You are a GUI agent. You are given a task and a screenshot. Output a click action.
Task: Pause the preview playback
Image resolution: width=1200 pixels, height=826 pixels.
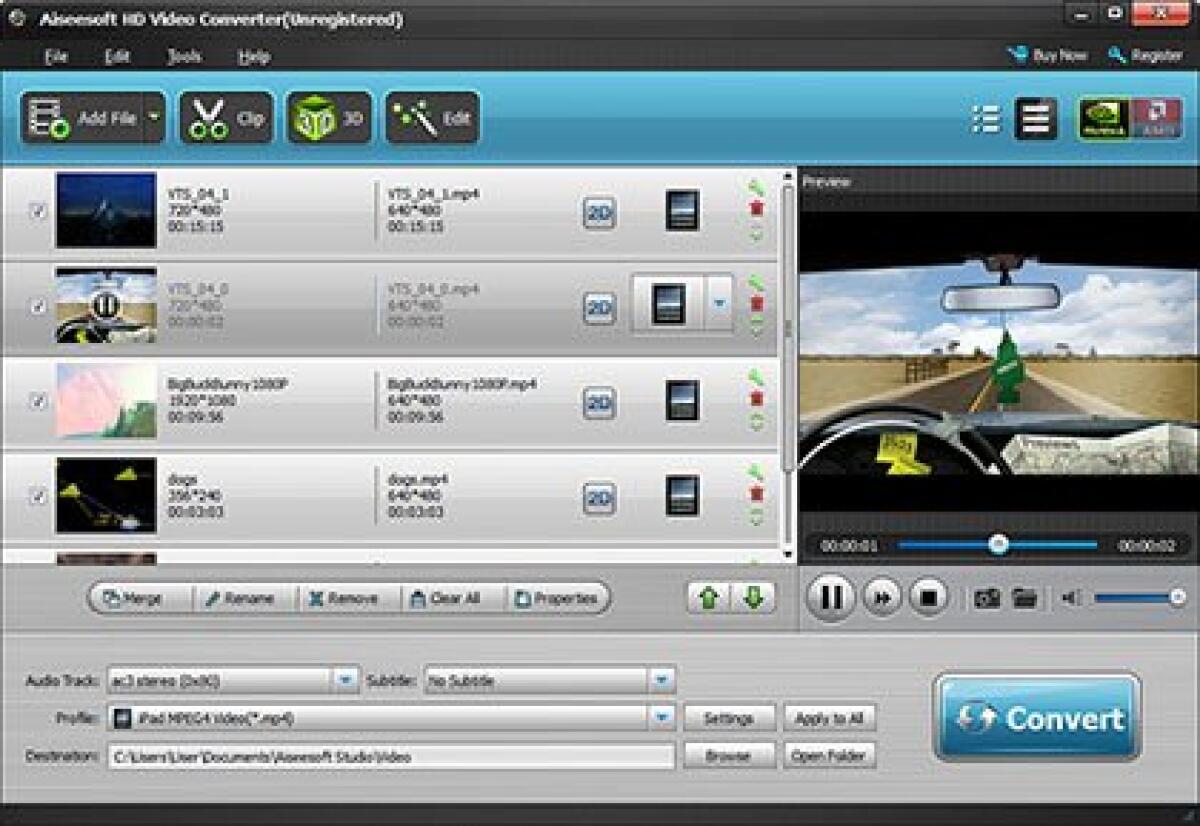point(828,599)
